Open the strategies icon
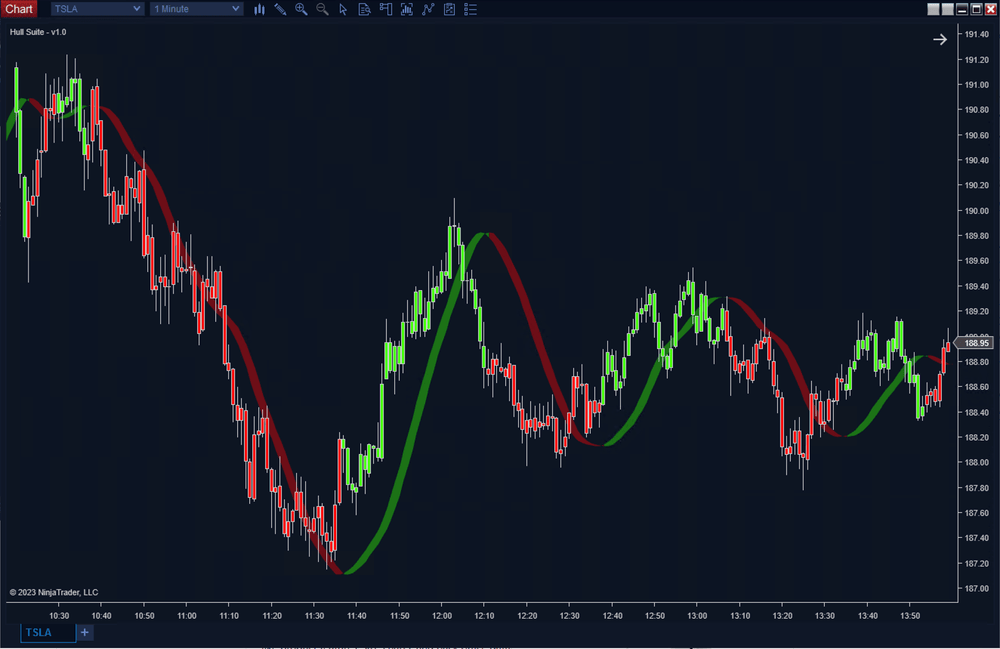The width and height of the screenshot is (1000, 649). (x=449, y=9)
